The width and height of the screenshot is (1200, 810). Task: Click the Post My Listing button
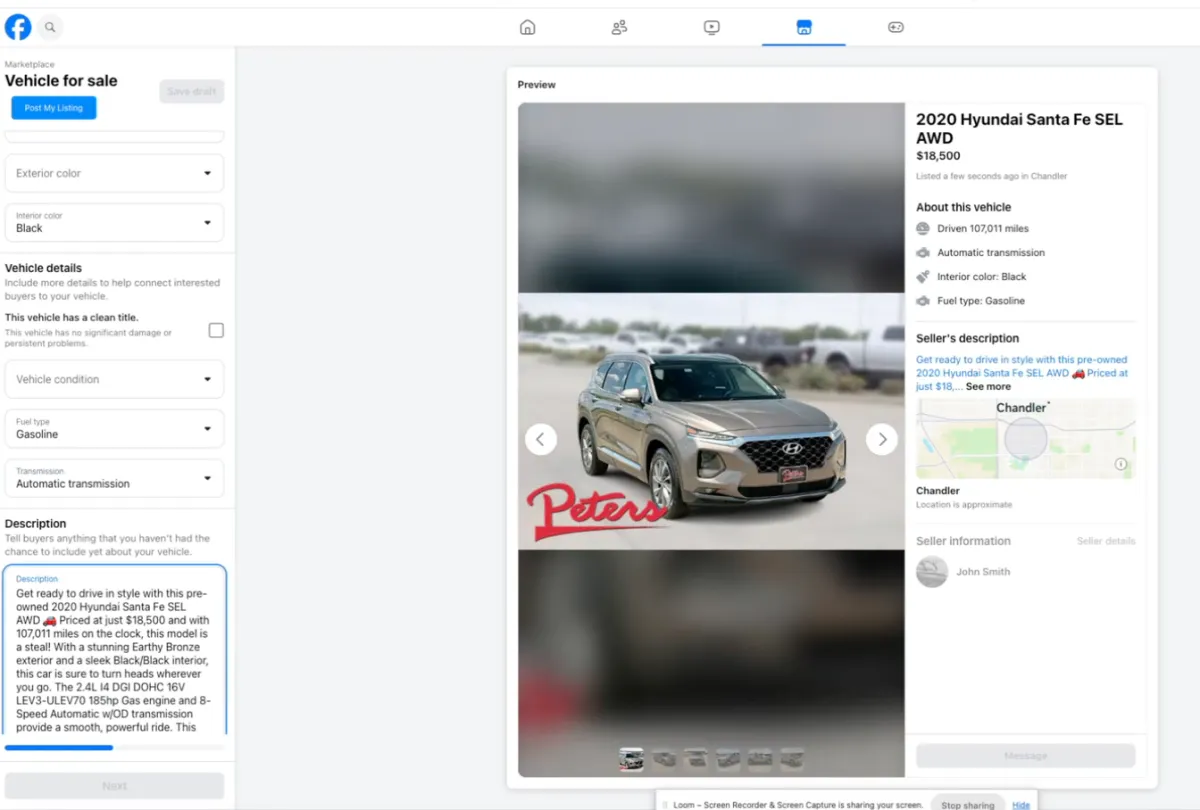pos(54,108)
